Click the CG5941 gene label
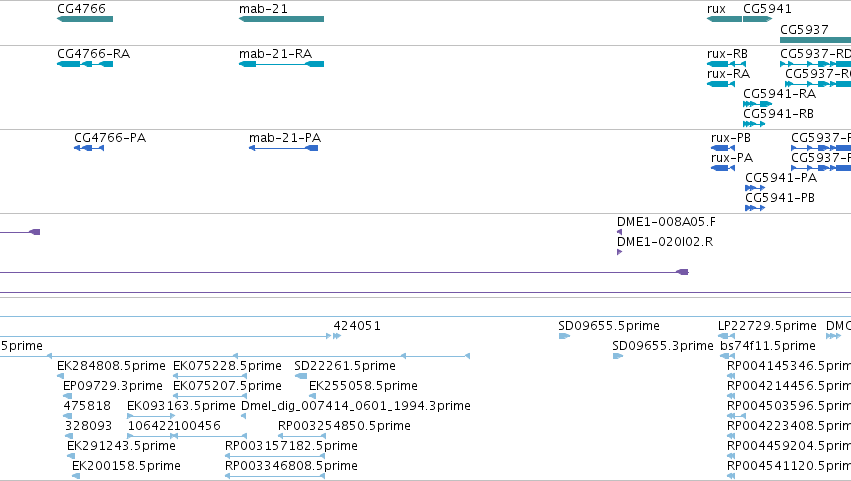 coord(767,9)
